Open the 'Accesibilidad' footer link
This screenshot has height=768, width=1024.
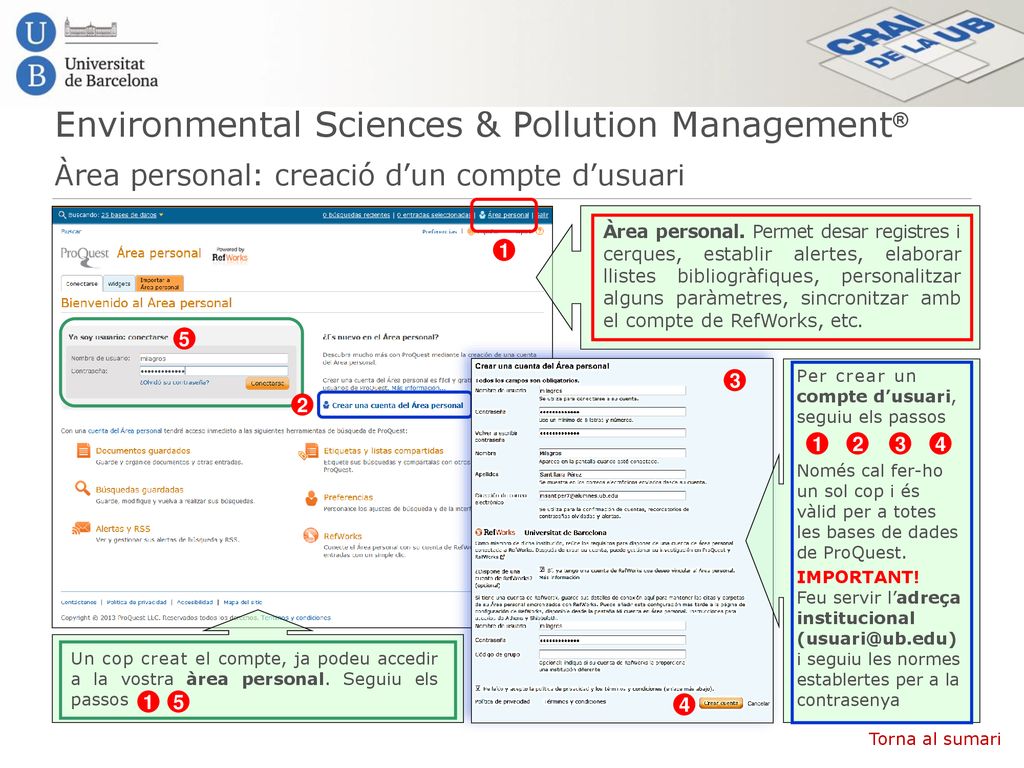pos(195,602)
